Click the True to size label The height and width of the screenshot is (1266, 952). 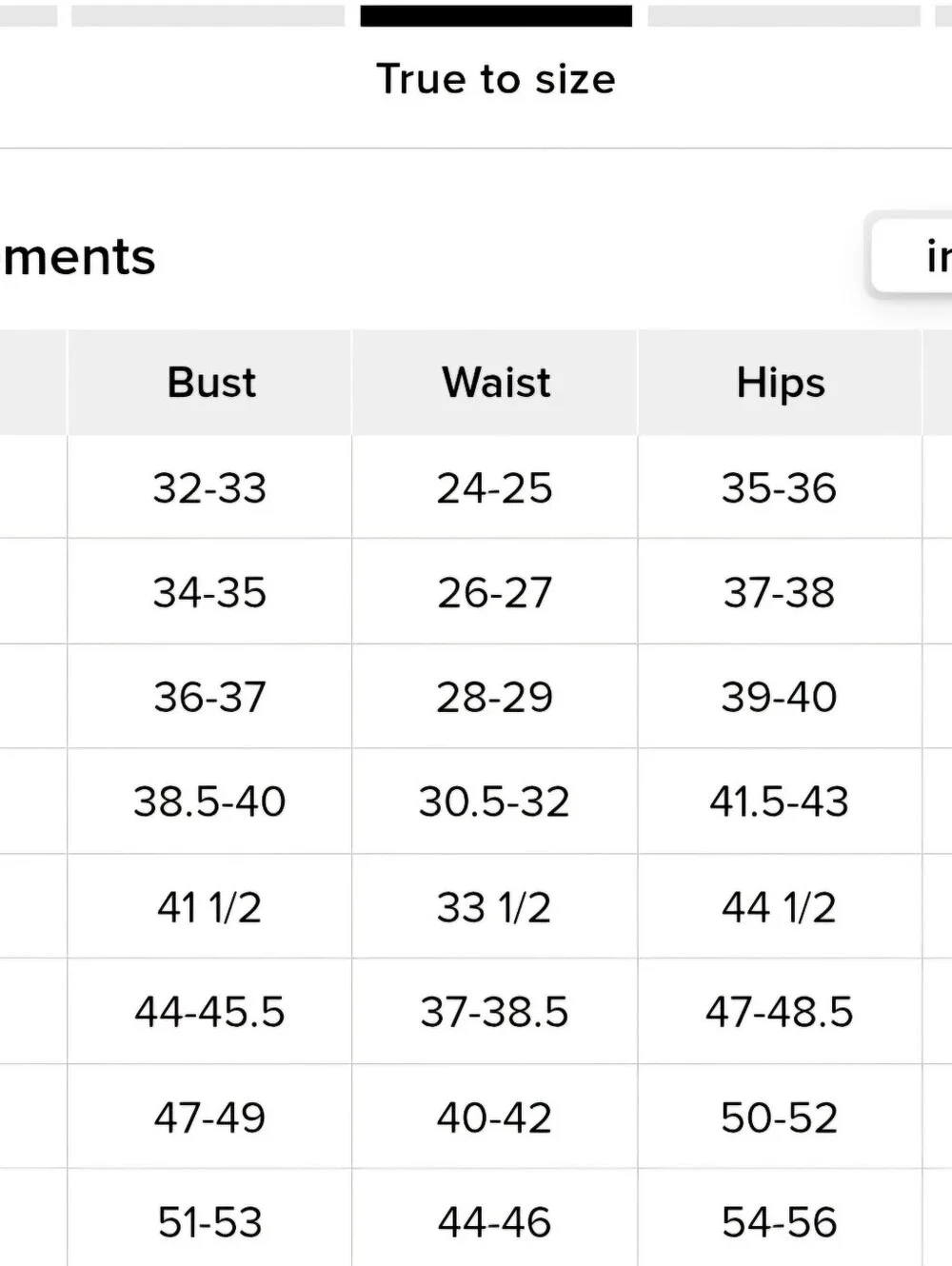(496, 79)
